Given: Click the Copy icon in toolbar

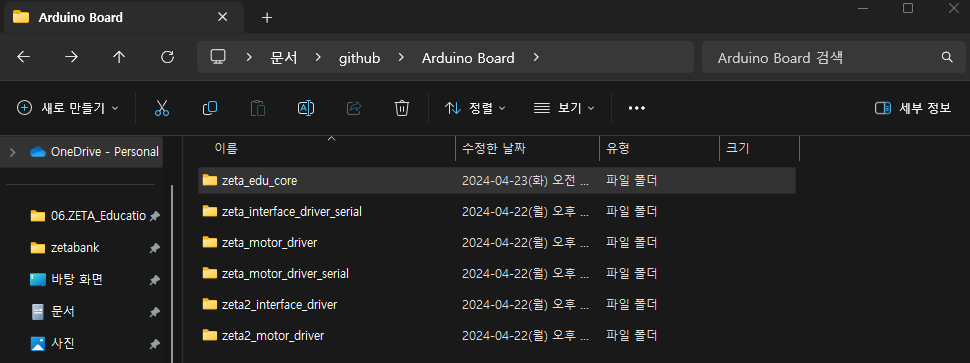Looking at the screenshot, I should coord(210,108).
